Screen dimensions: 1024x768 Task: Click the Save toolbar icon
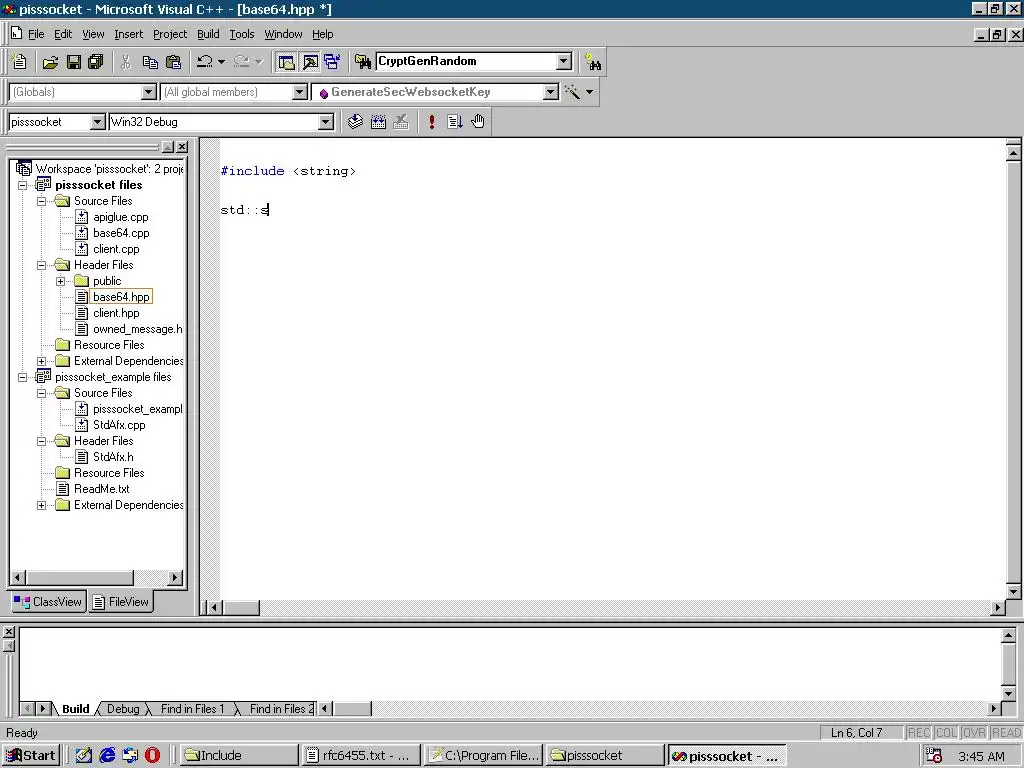(74, 62)
